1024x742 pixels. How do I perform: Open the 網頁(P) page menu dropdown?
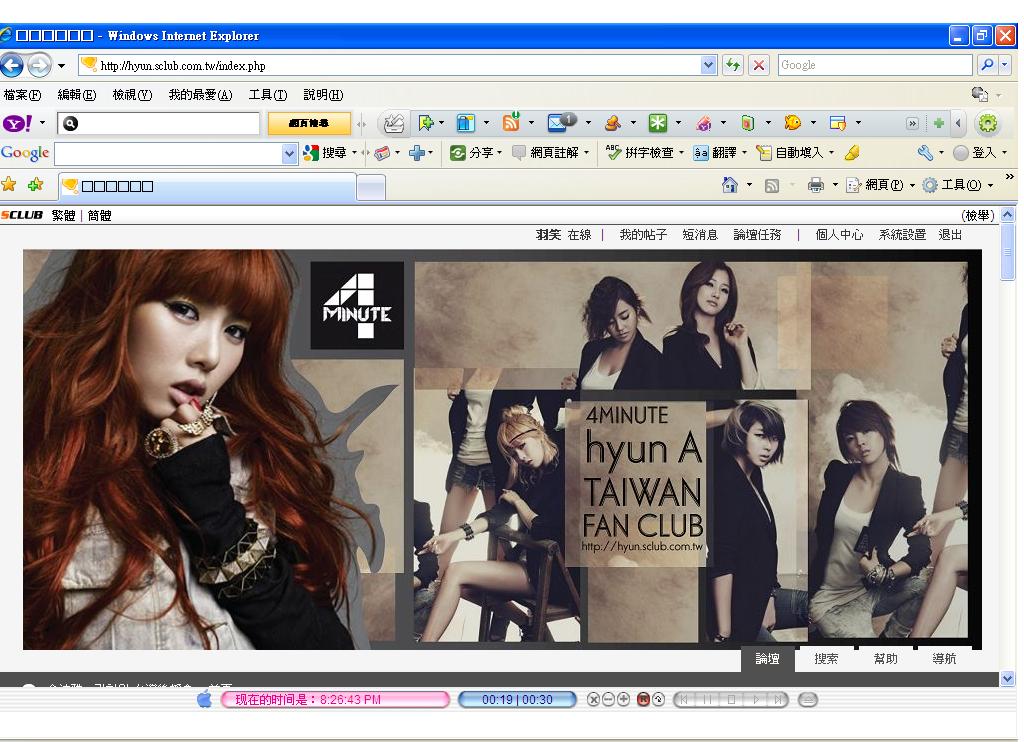[881, 186]
